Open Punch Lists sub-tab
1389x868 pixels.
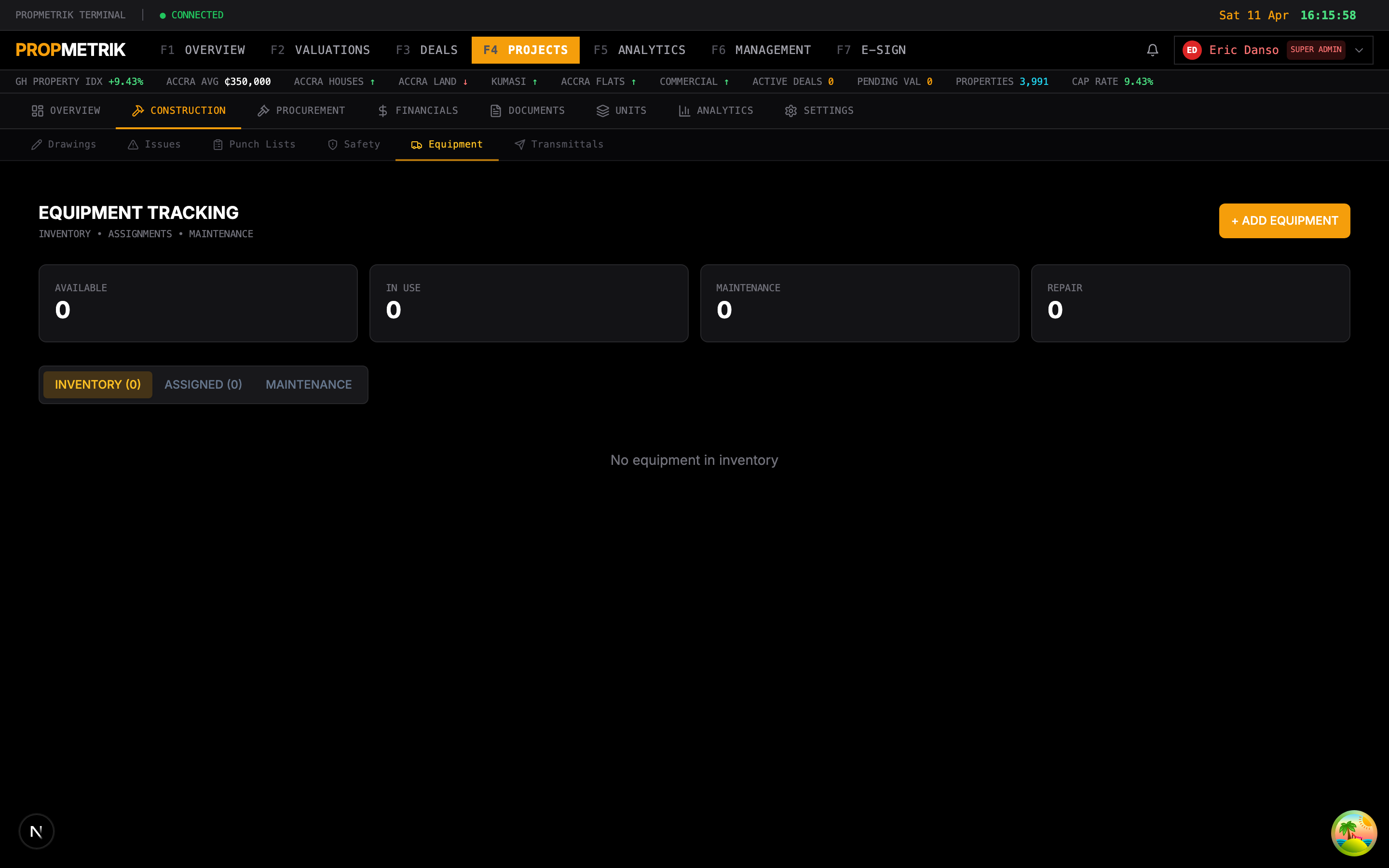[254, 145]
